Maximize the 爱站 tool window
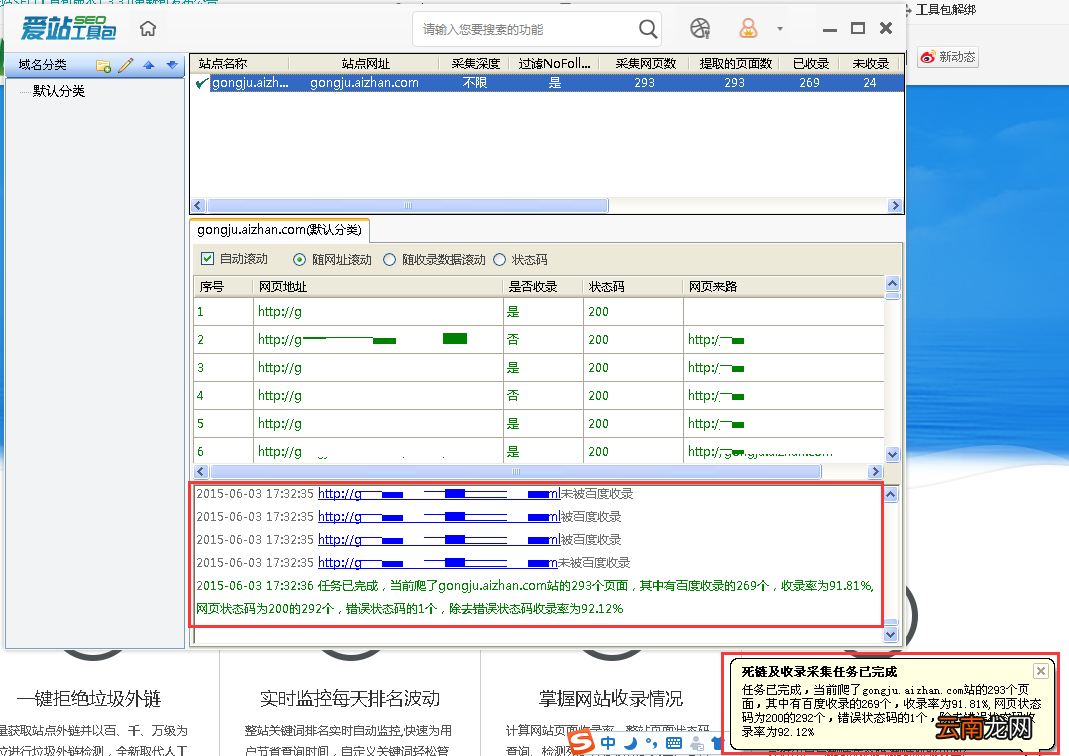This screenshot has width=1069, height=756. click(858, 29)
